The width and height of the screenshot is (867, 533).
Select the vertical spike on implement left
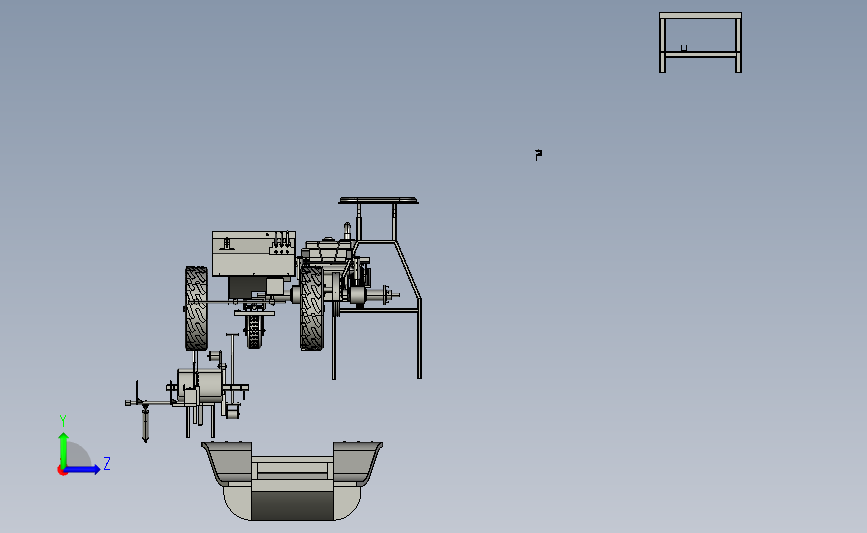pos(145,424)
